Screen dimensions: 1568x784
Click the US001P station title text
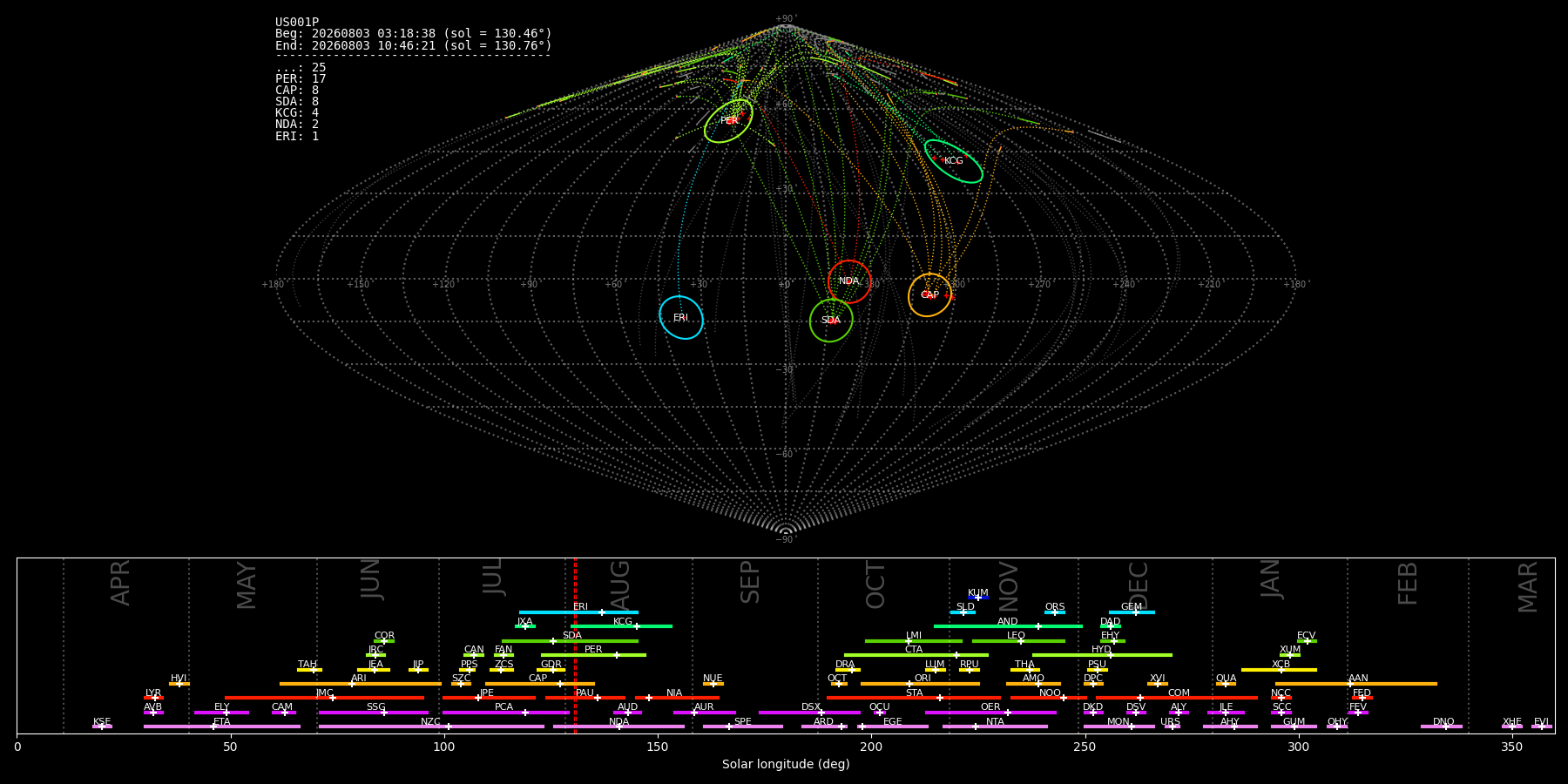[297, 23]
